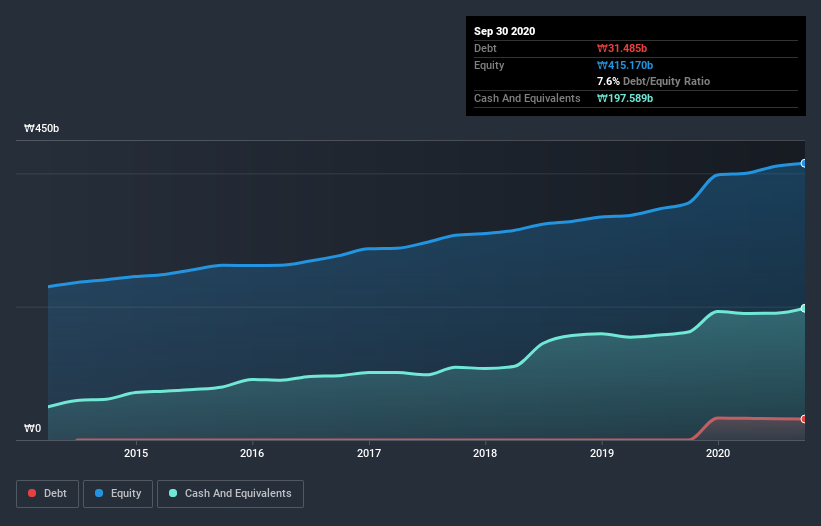Click the tooltip Equity row label

(x=489, y=65)
